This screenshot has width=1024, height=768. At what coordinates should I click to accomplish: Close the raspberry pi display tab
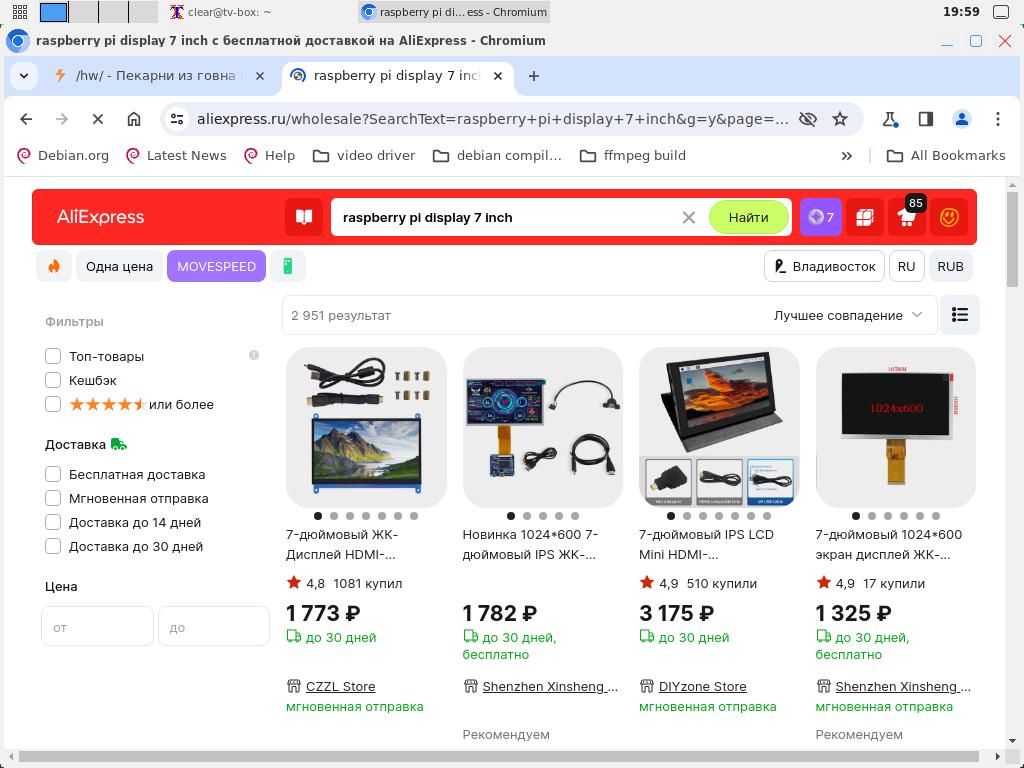[x=498, y=76]
